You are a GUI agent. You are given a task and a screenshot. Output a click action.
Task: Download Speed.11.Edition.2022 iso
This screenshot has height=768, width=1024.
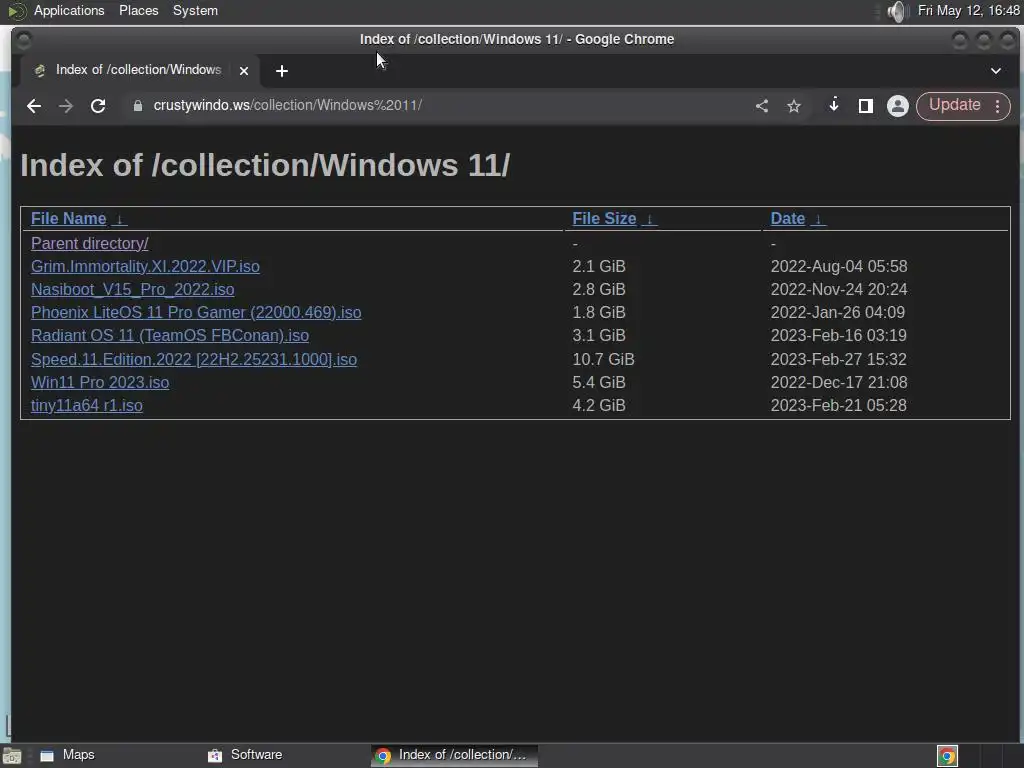point(194,359)
